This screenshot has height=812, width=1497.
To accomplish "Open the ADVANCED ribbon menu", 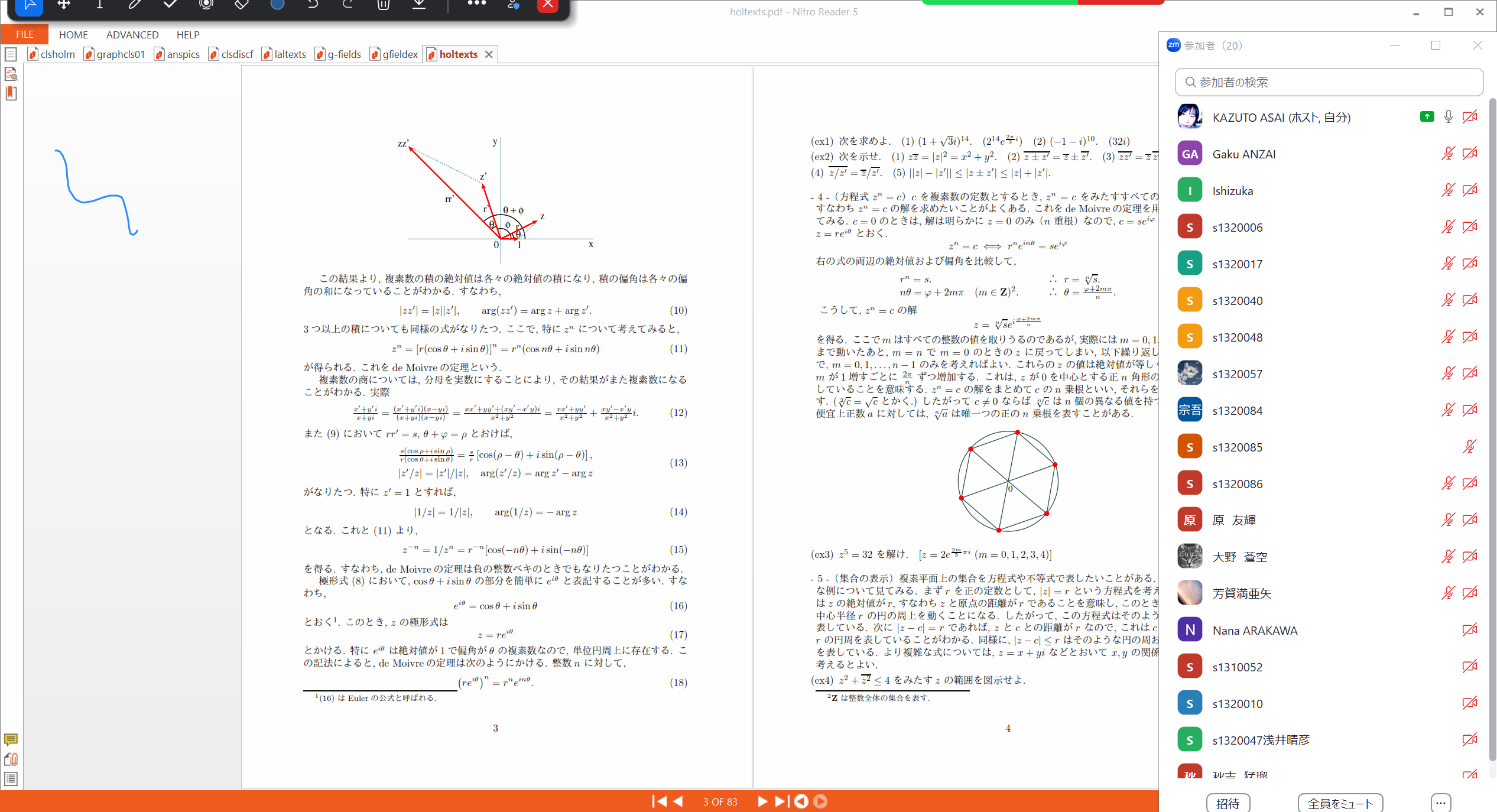I will click(x=132, y=34).
